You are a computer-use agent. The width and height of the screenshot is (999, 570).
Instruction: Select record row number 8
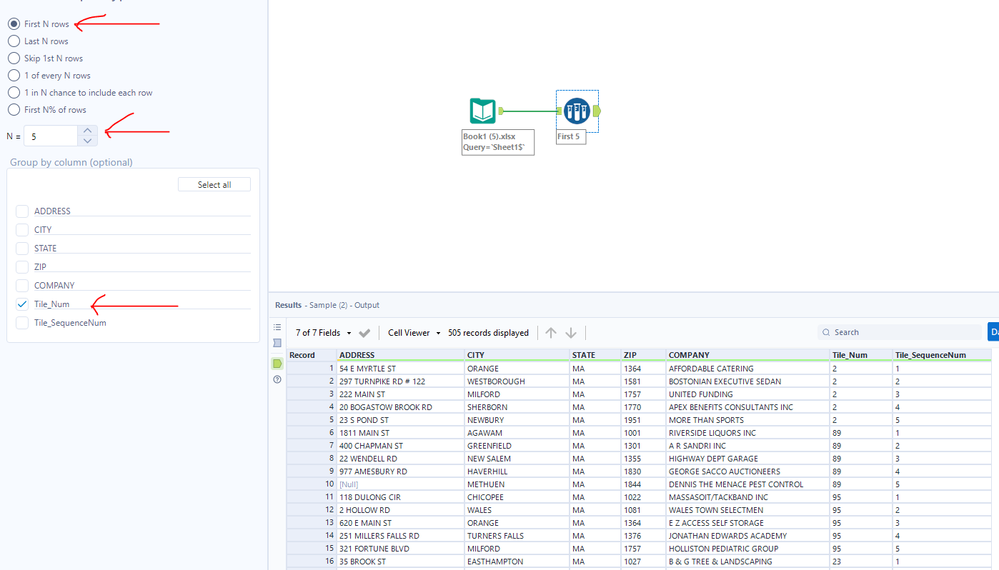[312, 458]
